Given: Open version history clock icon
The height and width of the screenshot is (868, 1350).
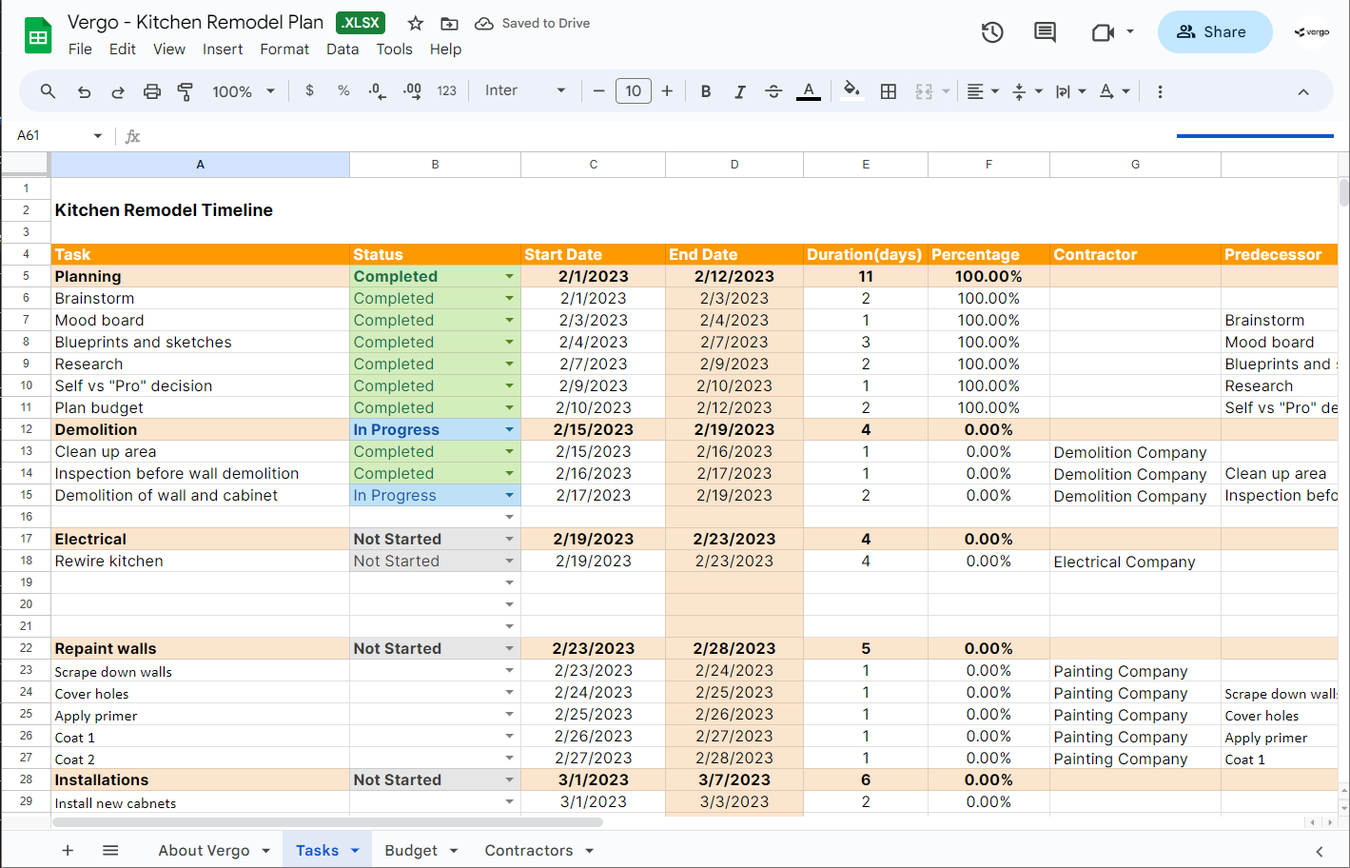Looking at the screenshot, I should (991, 32).
